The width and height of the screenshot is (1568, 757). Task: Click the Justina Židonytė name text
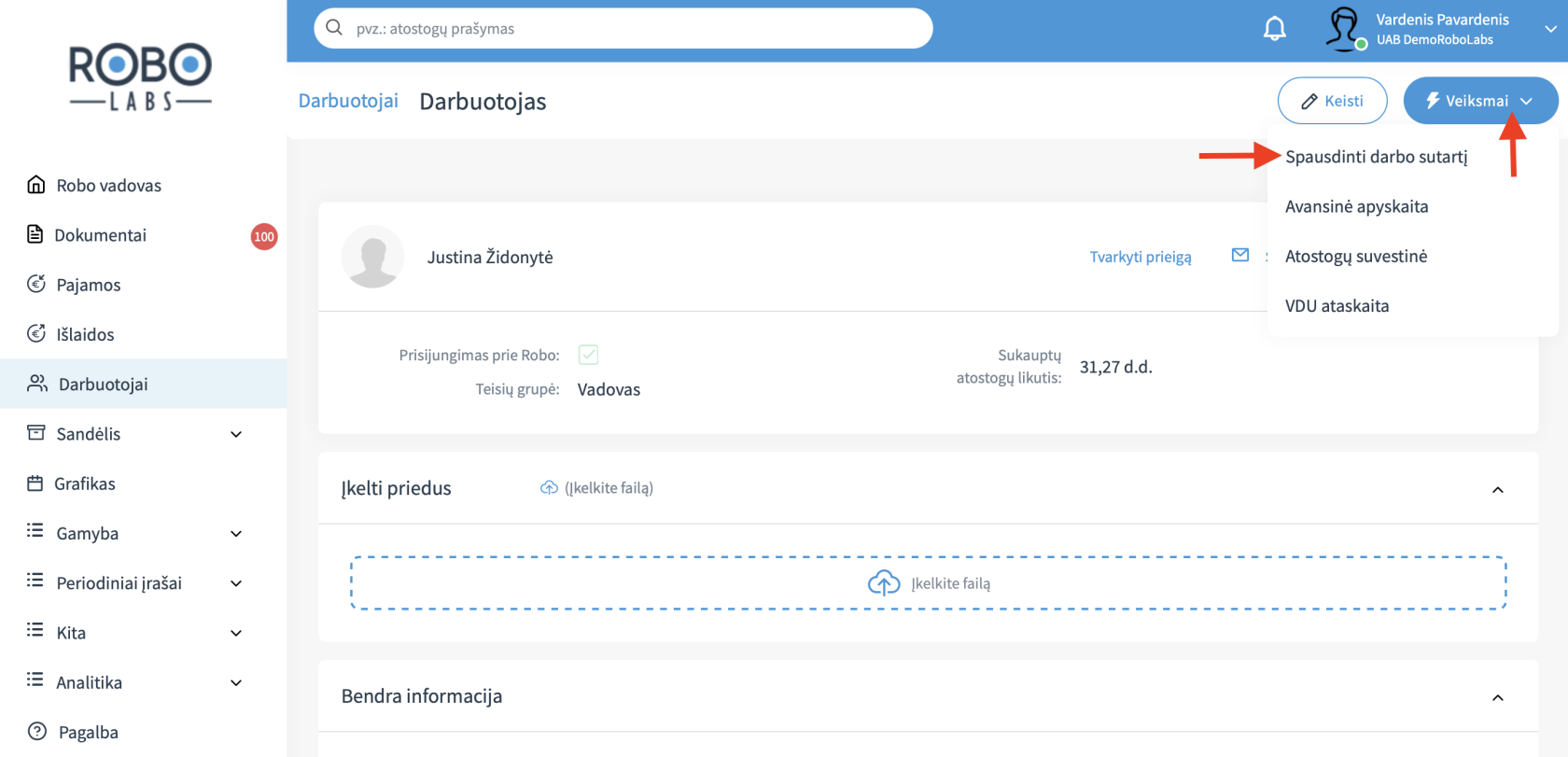point(490,257)
